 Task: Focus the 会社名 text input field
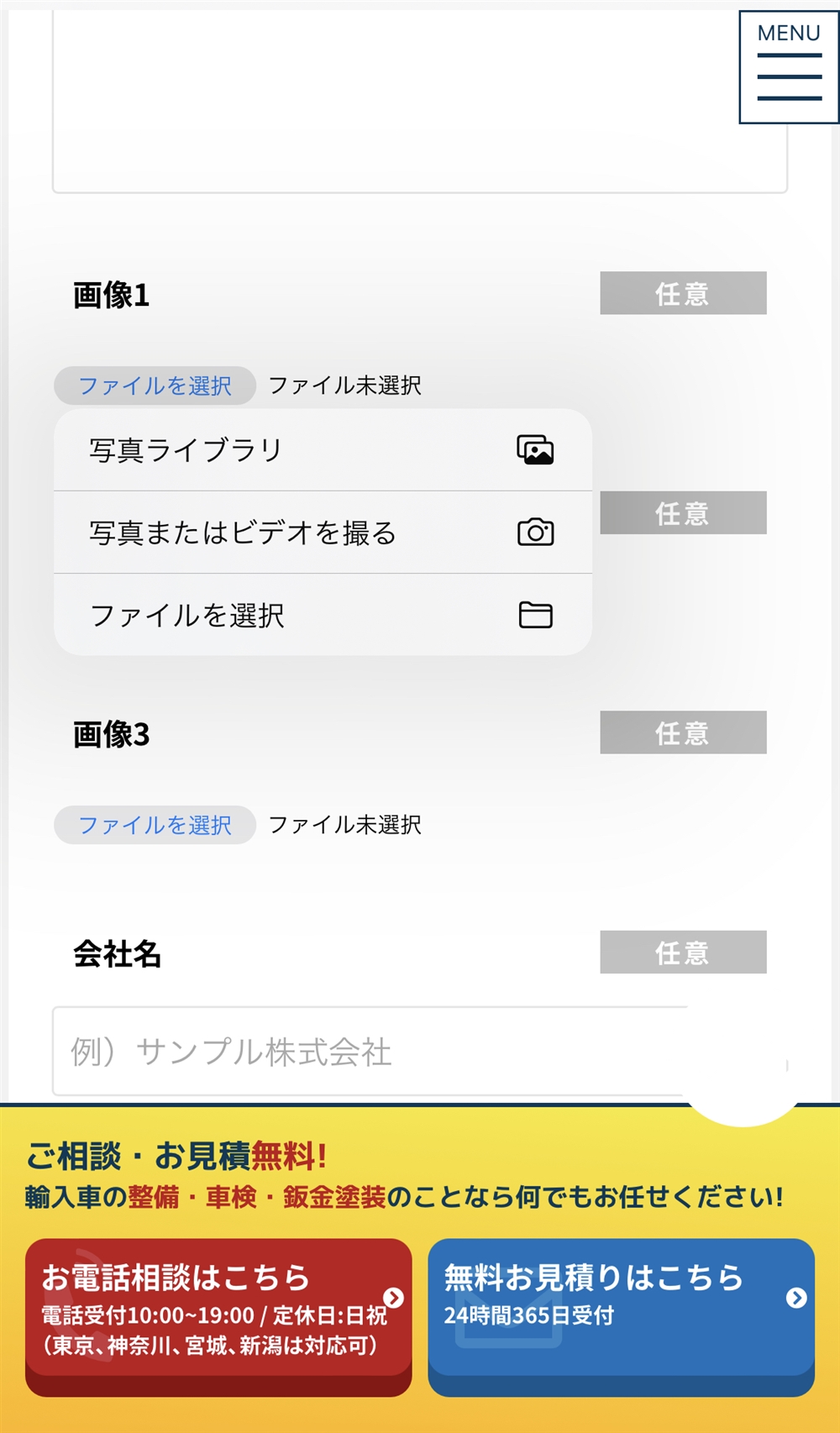[x=370, y=1052]
